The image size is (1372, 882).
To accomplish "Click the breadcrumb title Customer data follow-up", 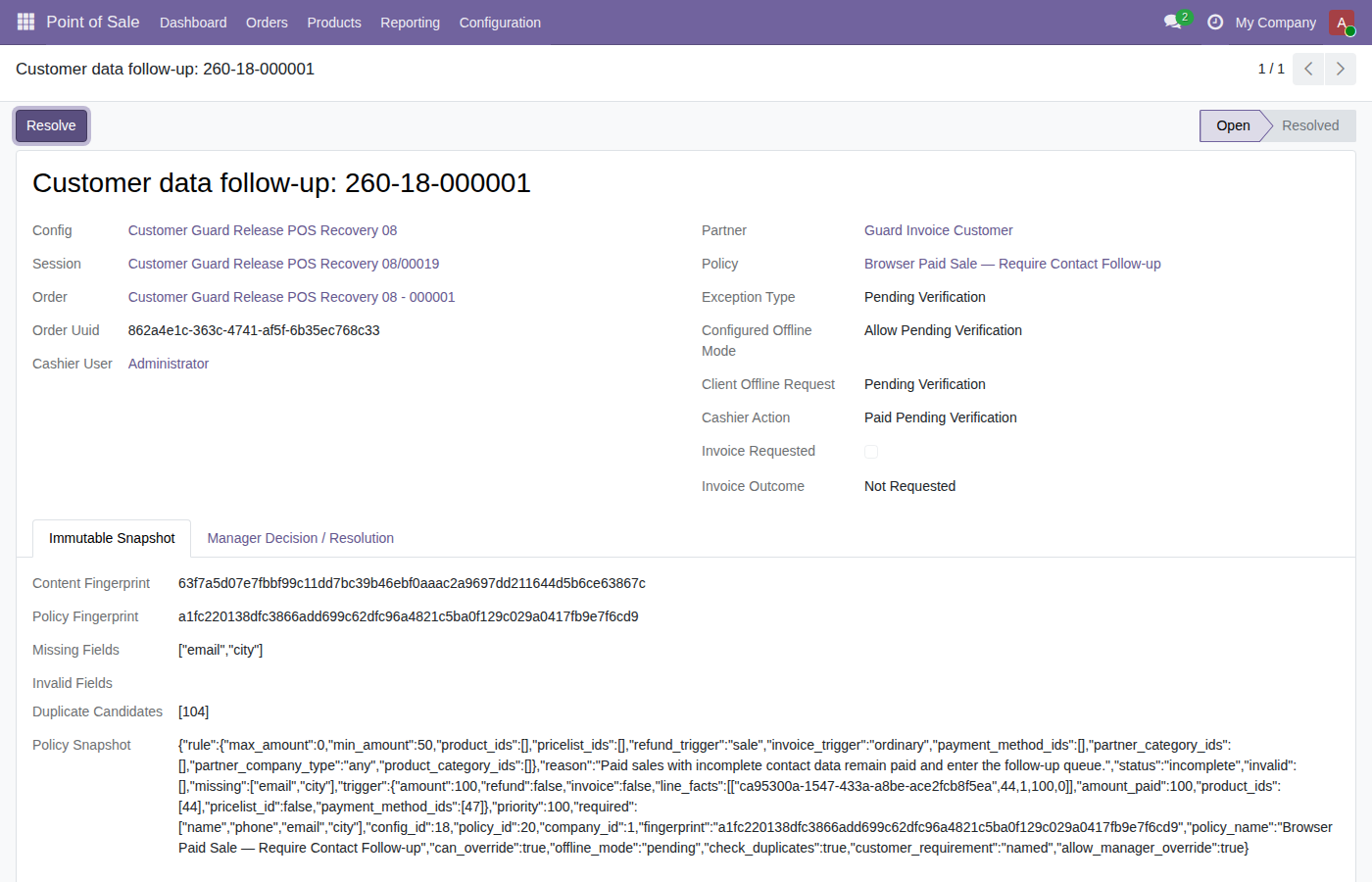I will pos(165,69).
